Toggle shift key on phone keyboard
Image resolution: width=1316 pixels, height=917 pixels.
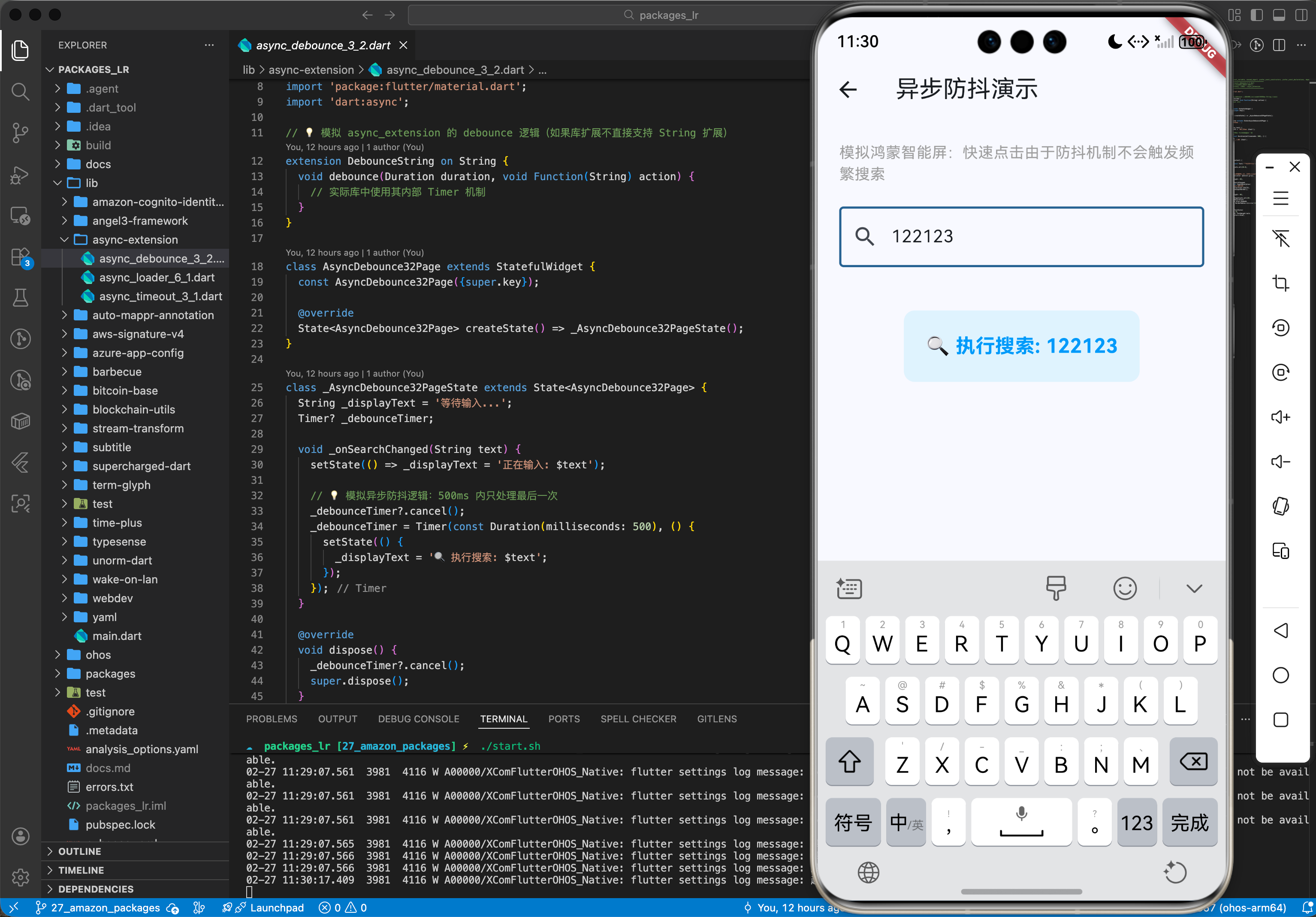[x=849, y=762]
